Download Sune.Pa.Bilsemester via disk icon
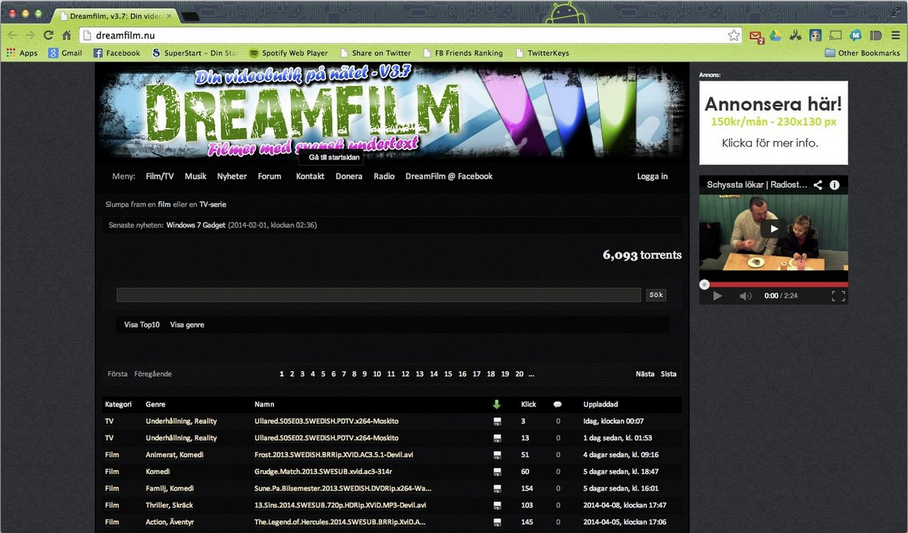This screenshot has width=908, height=533. coord(497,489)
